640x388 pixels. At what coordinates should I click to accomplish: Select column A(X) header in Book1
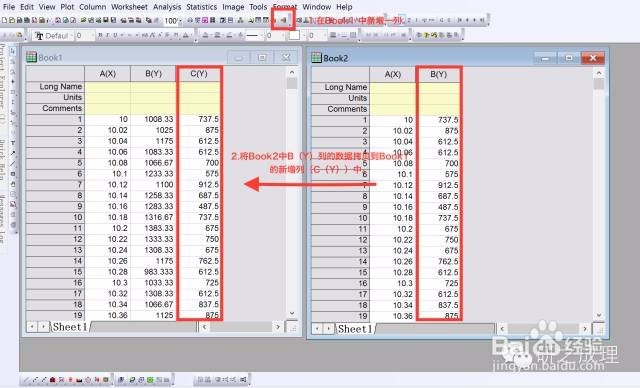[x=107, y=74]
